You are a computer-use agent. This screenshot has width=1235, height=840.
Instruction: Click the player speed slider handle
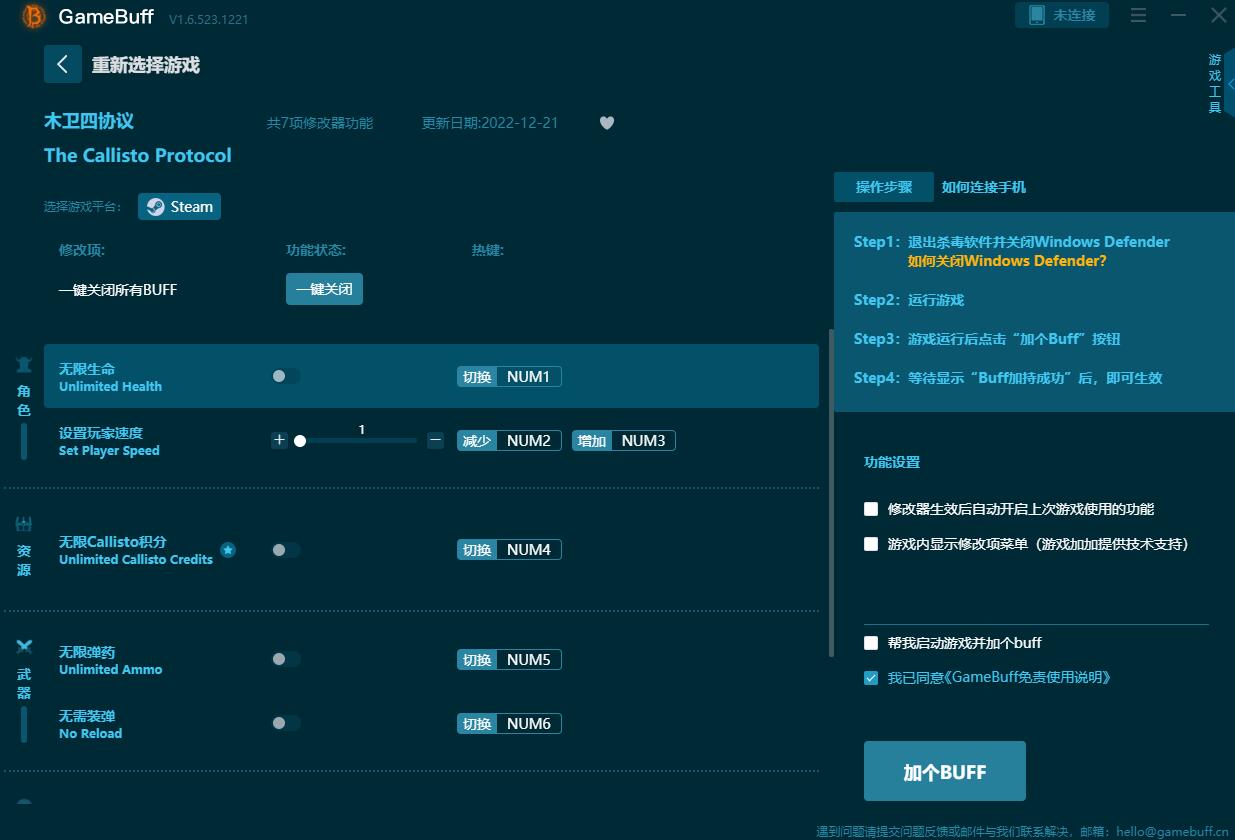300,441
